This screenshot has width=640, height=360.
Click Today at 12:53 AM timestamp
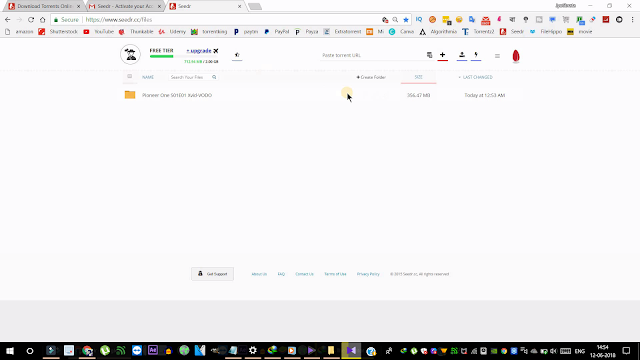(484, 95)
